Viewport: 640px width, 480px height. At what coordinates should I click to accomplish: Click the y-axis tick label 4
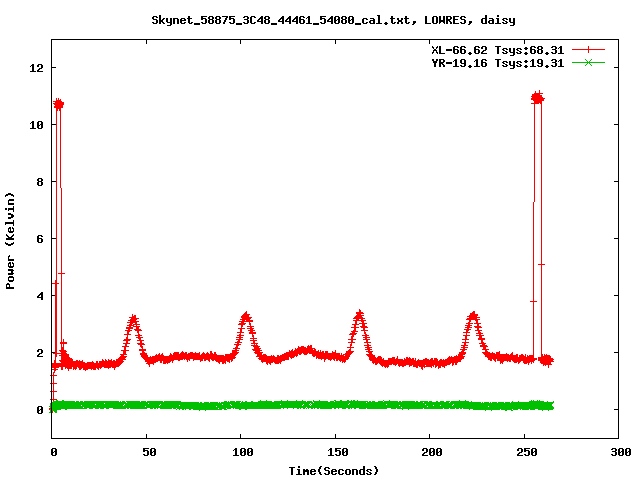(40, 296)
